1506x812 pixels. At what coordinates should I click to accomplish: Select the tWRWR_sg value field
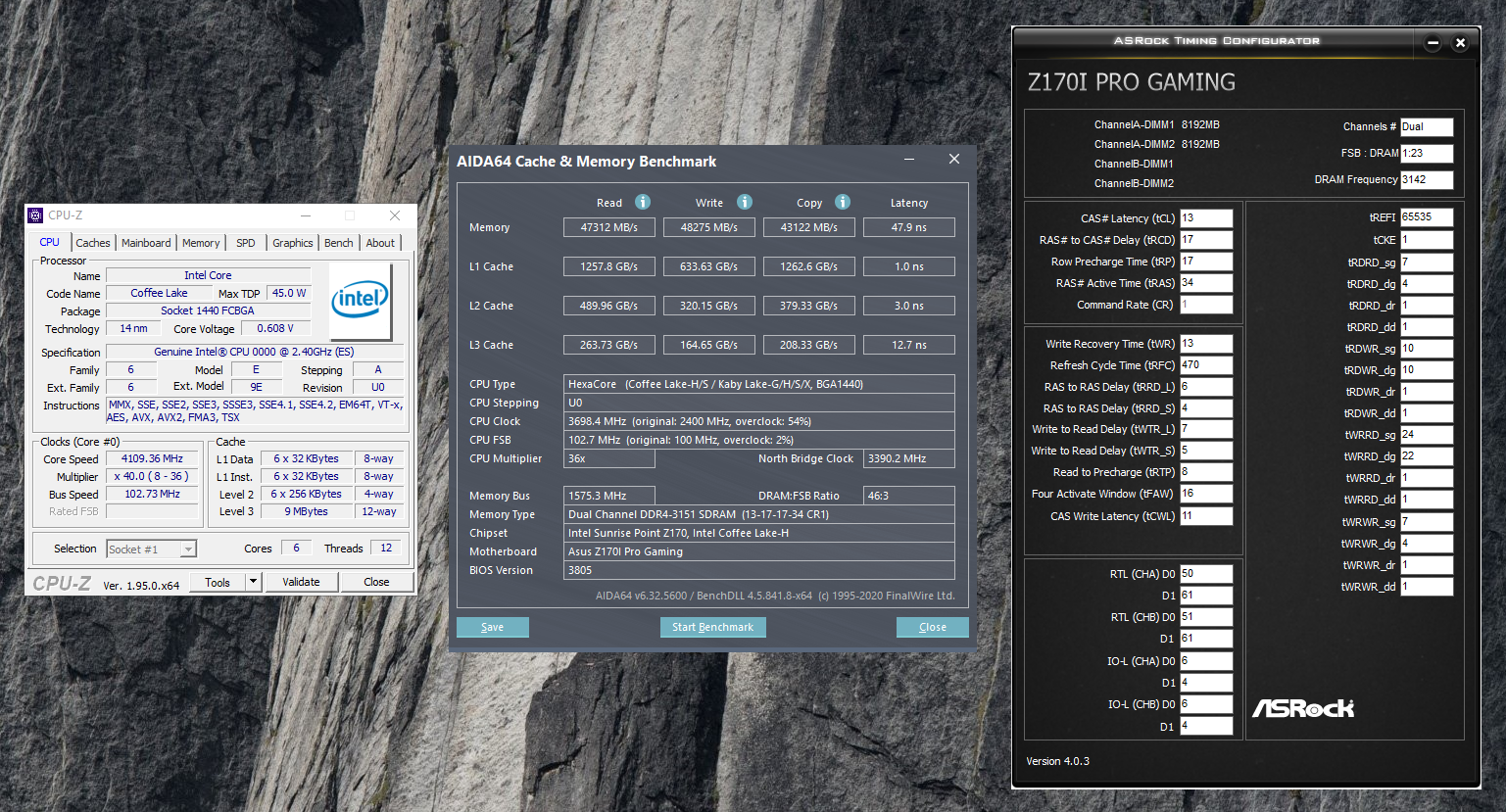click(x=1427, y=522)
